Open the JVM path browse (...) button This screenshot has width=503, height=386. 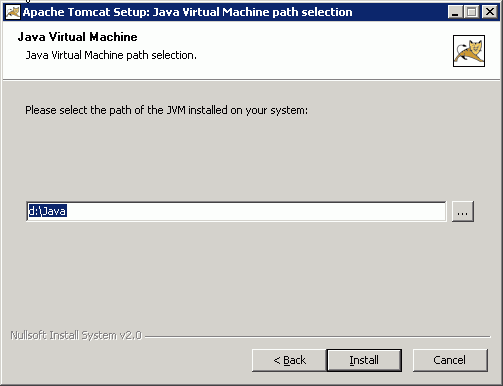point(463,211)
